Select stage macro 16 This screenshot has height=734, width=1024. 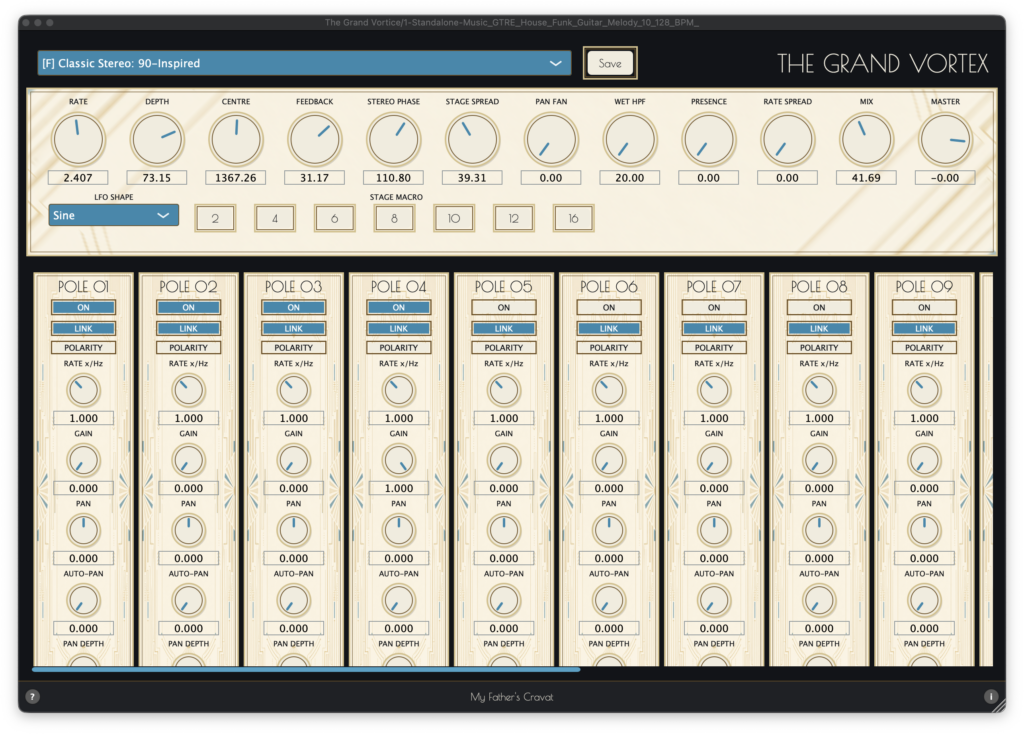(x=573, y=218)
